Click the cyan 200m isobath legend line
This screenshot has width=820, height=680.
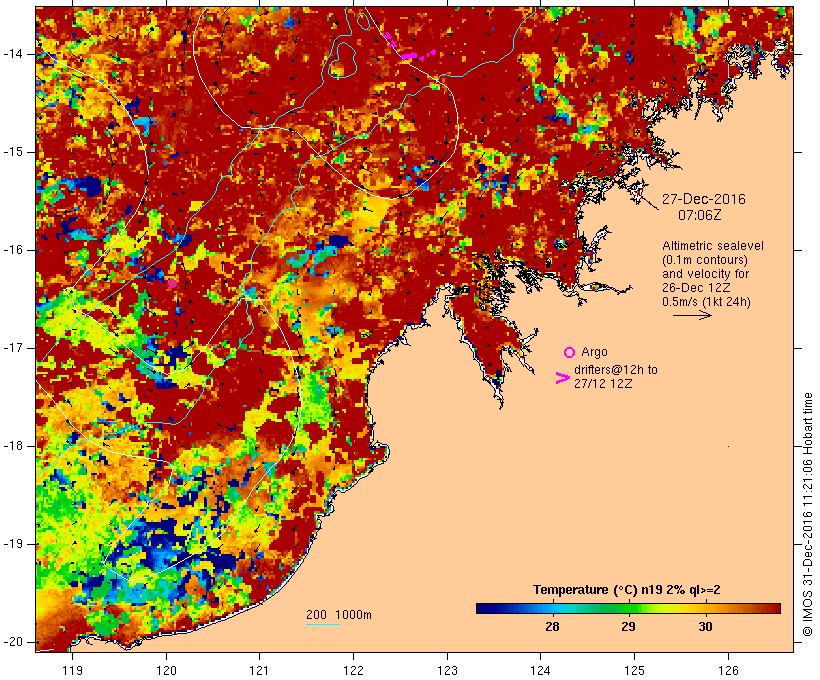tap(323, 625)
